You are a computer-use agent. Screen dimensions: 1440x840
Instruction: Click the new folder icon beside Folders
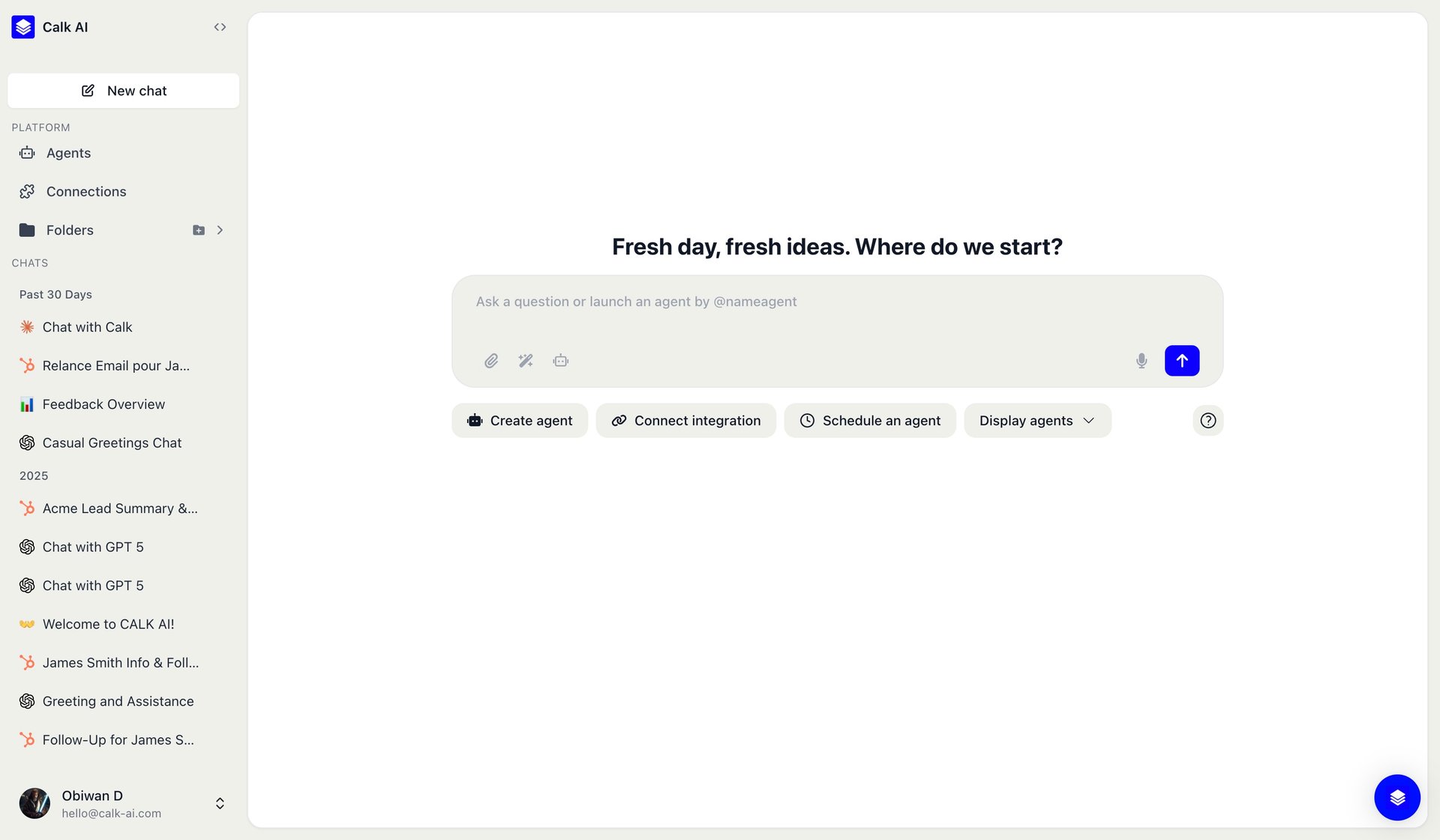pos(199,230)
